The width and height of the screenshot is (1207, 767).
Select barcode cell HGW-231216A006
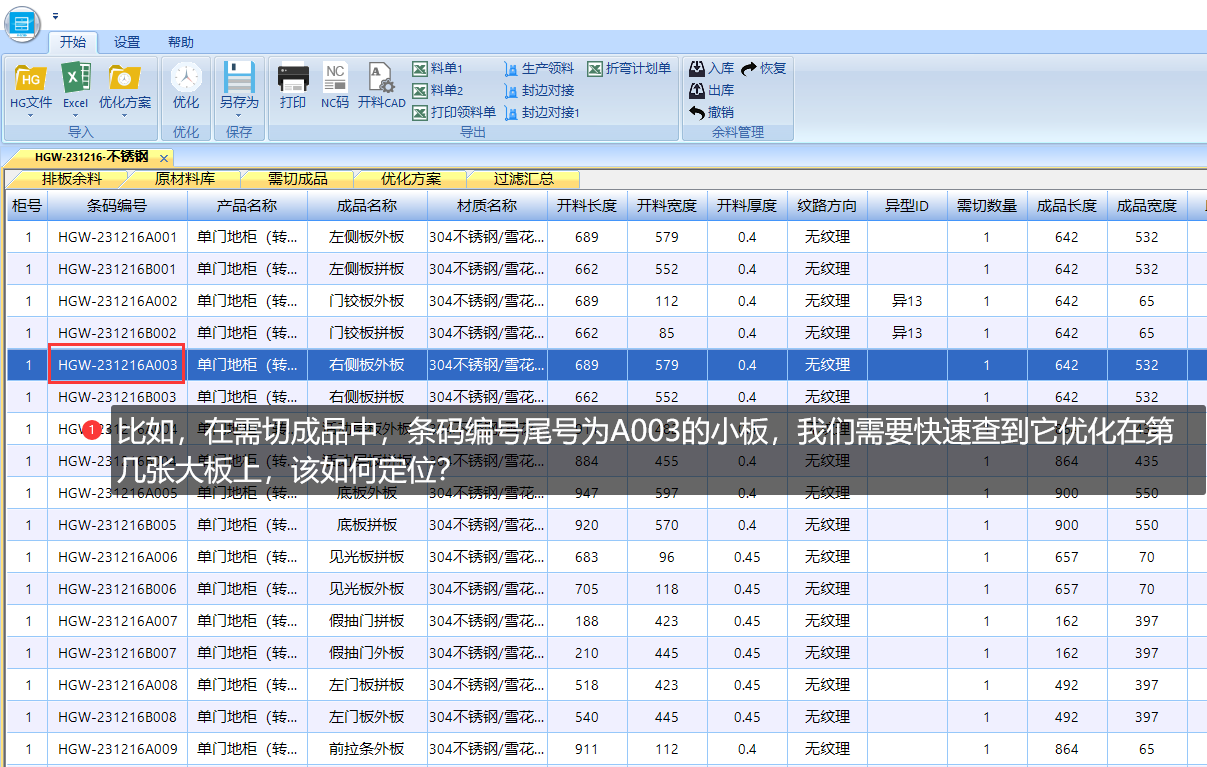click(x=117, y=557)
